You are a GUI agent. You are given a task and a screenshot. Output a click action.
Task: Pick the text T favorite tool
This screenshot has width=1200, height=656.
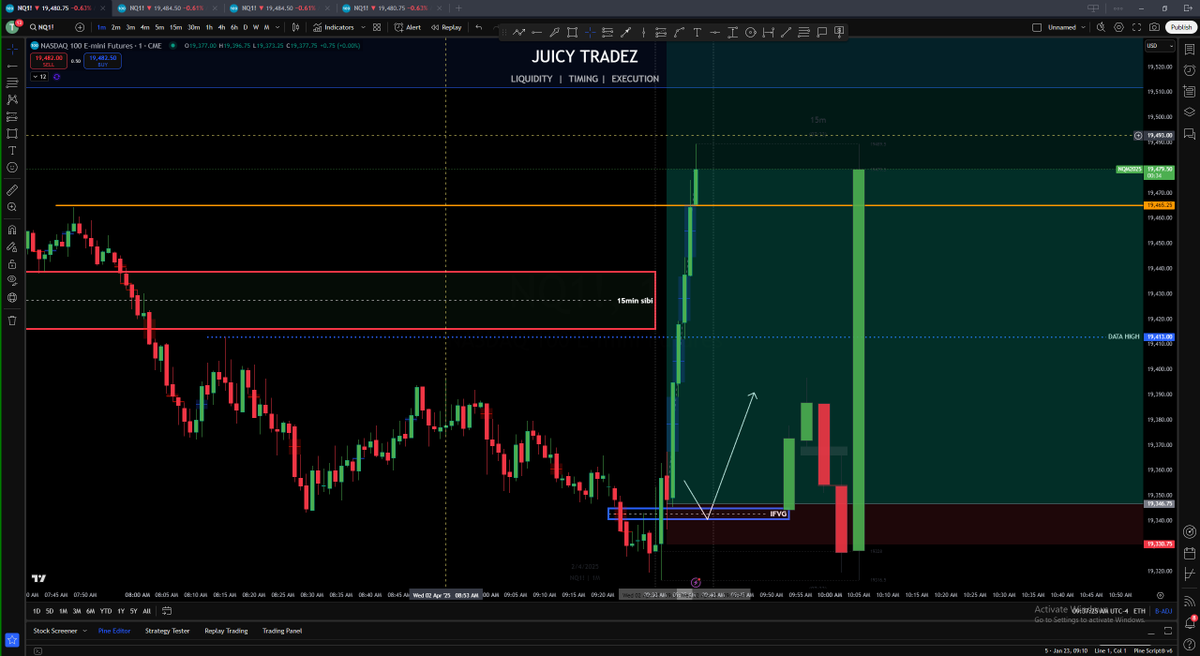pos(696,32)
